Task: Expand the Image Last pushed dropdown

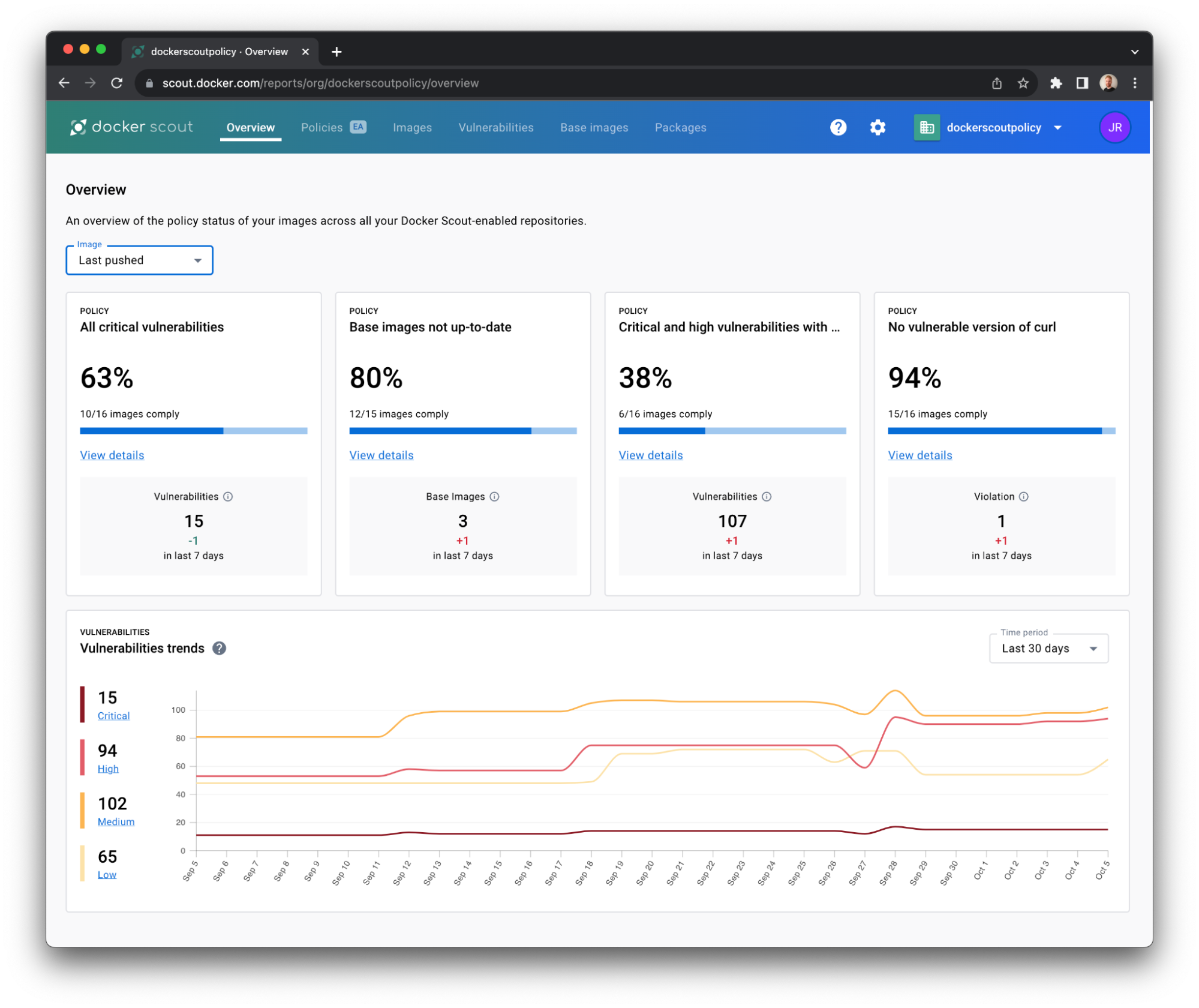Action: point(139,260)
